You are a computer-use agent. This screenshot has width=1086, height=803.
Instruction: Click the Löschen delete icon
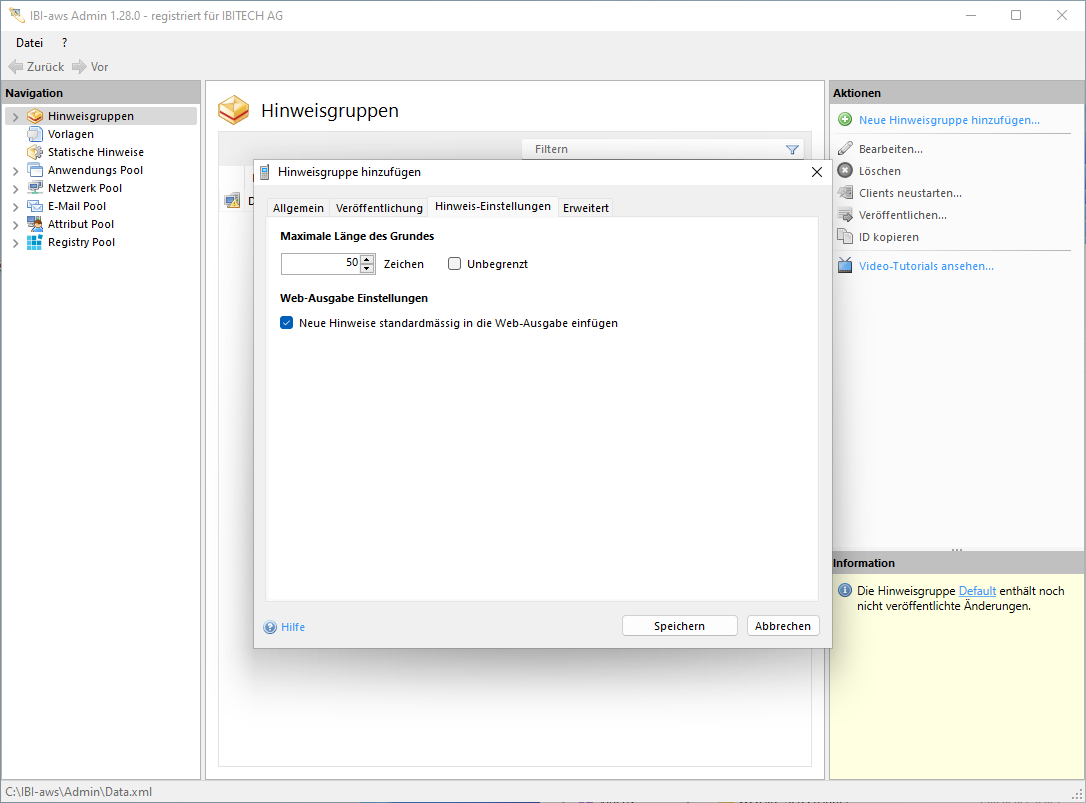click(x=845, y=171)
